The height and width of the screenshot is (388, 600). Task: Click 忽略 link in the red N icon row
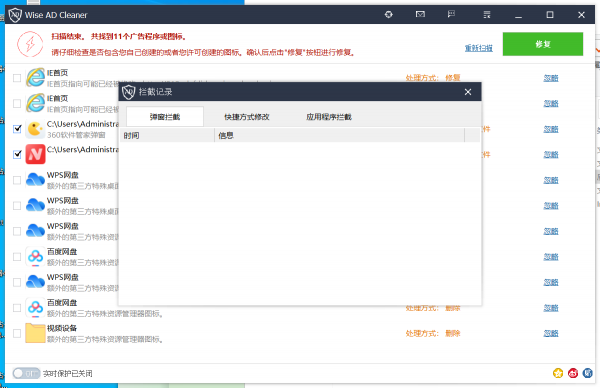[551, 154]
